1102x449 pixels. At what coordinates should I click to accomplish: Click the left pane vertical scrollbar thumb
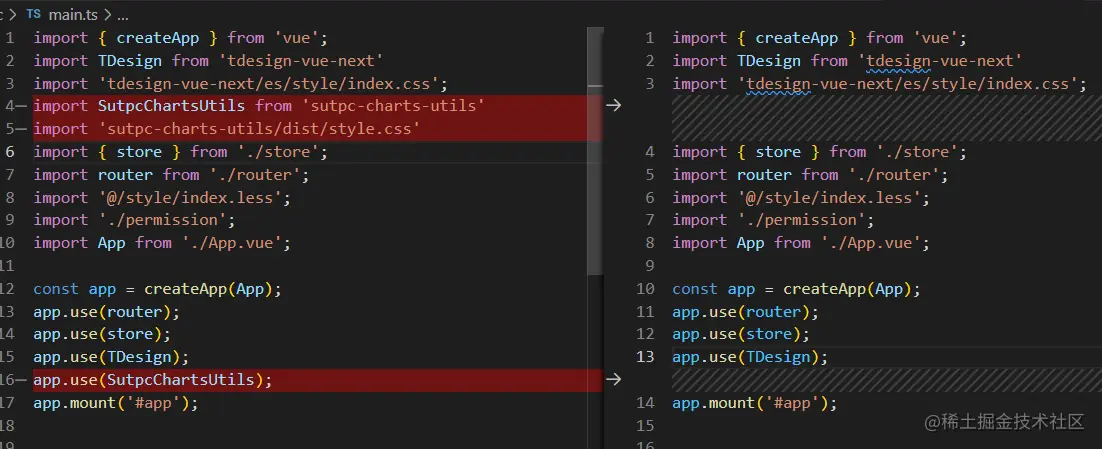point(595,151)
